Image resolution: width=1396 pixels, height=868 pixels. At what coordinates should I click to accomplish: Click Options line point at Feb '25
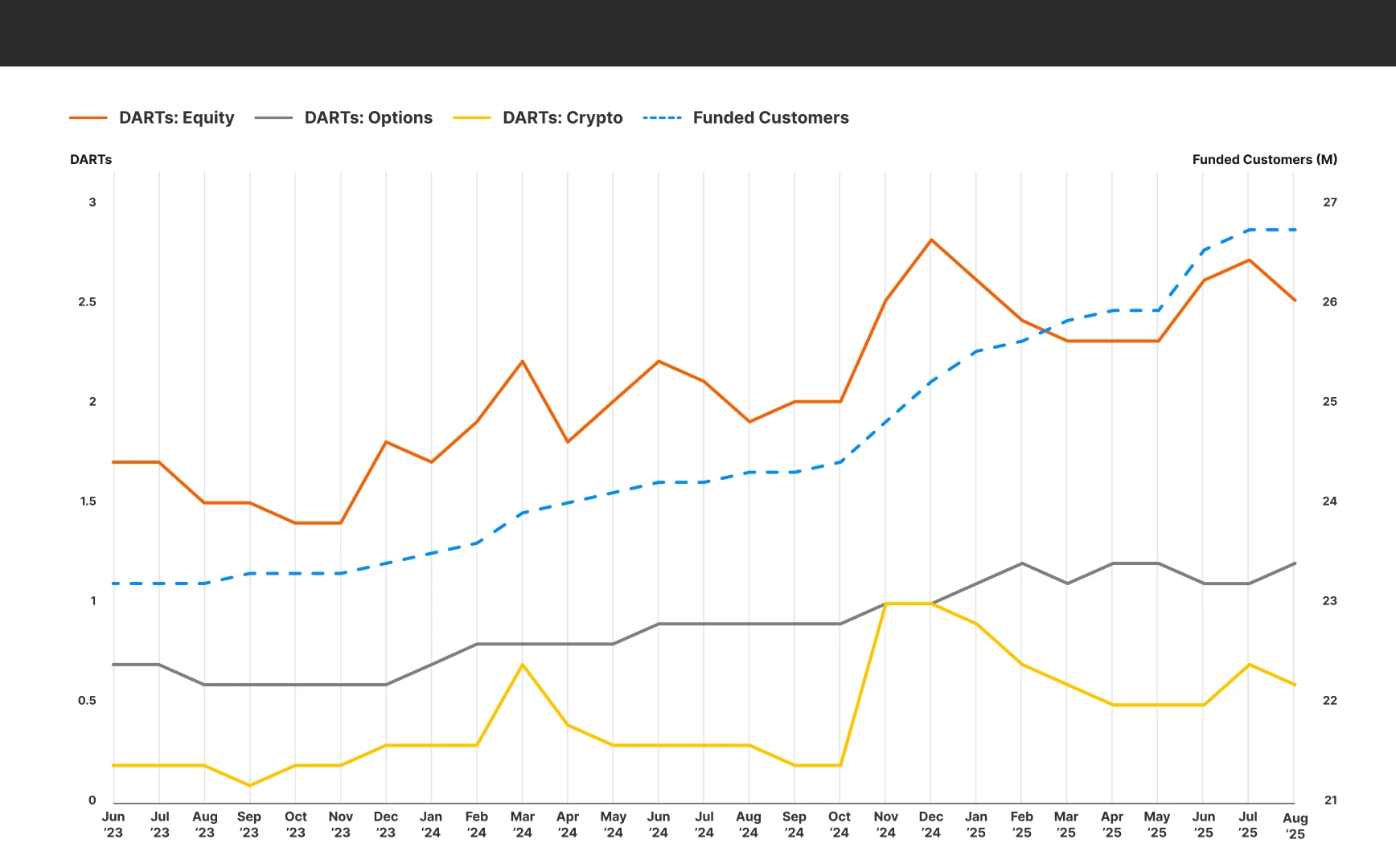point(1022,563)
